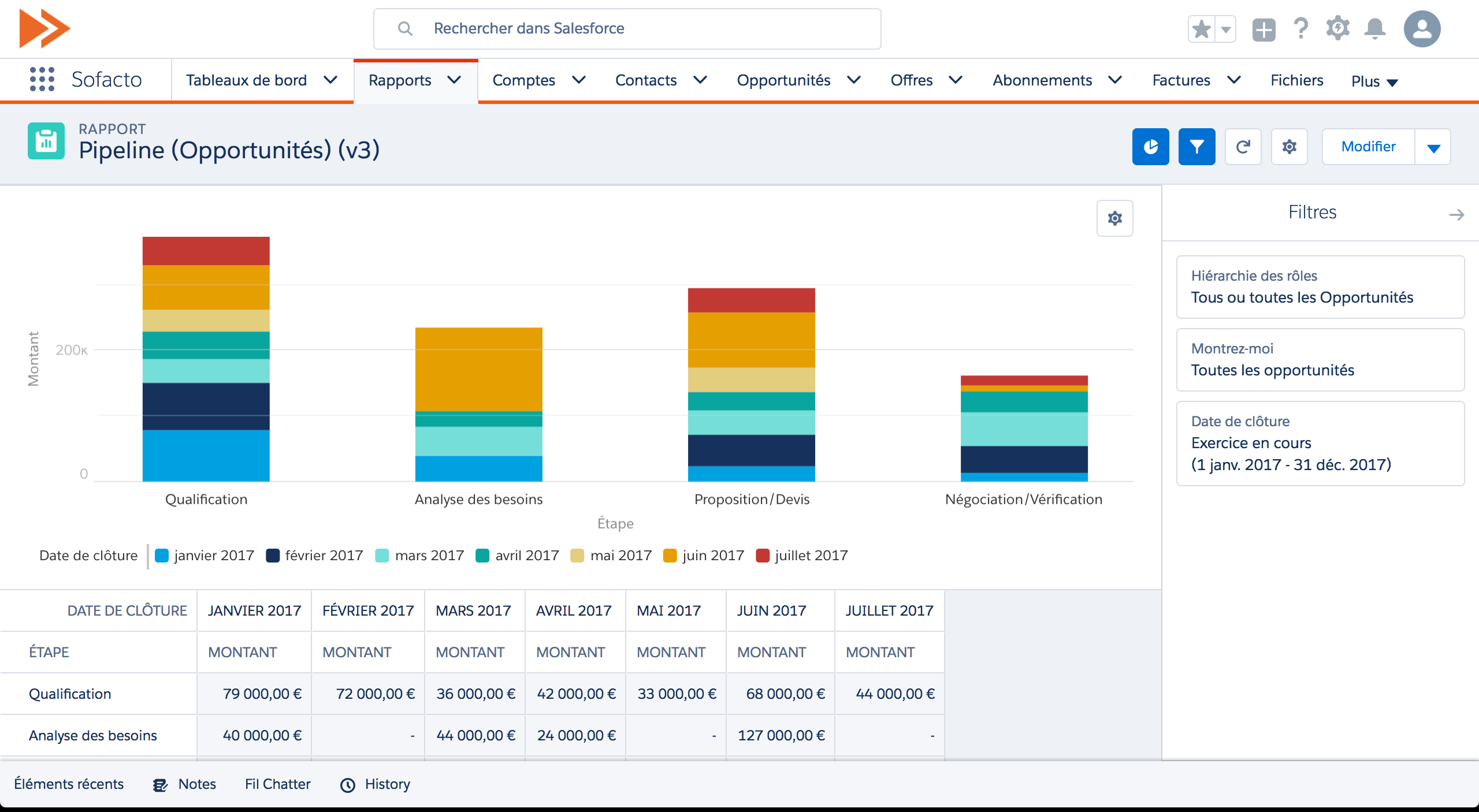The image size is (1479, 812).
Task: Open the Opportunités tab
Action: click(x=783, y=80)
